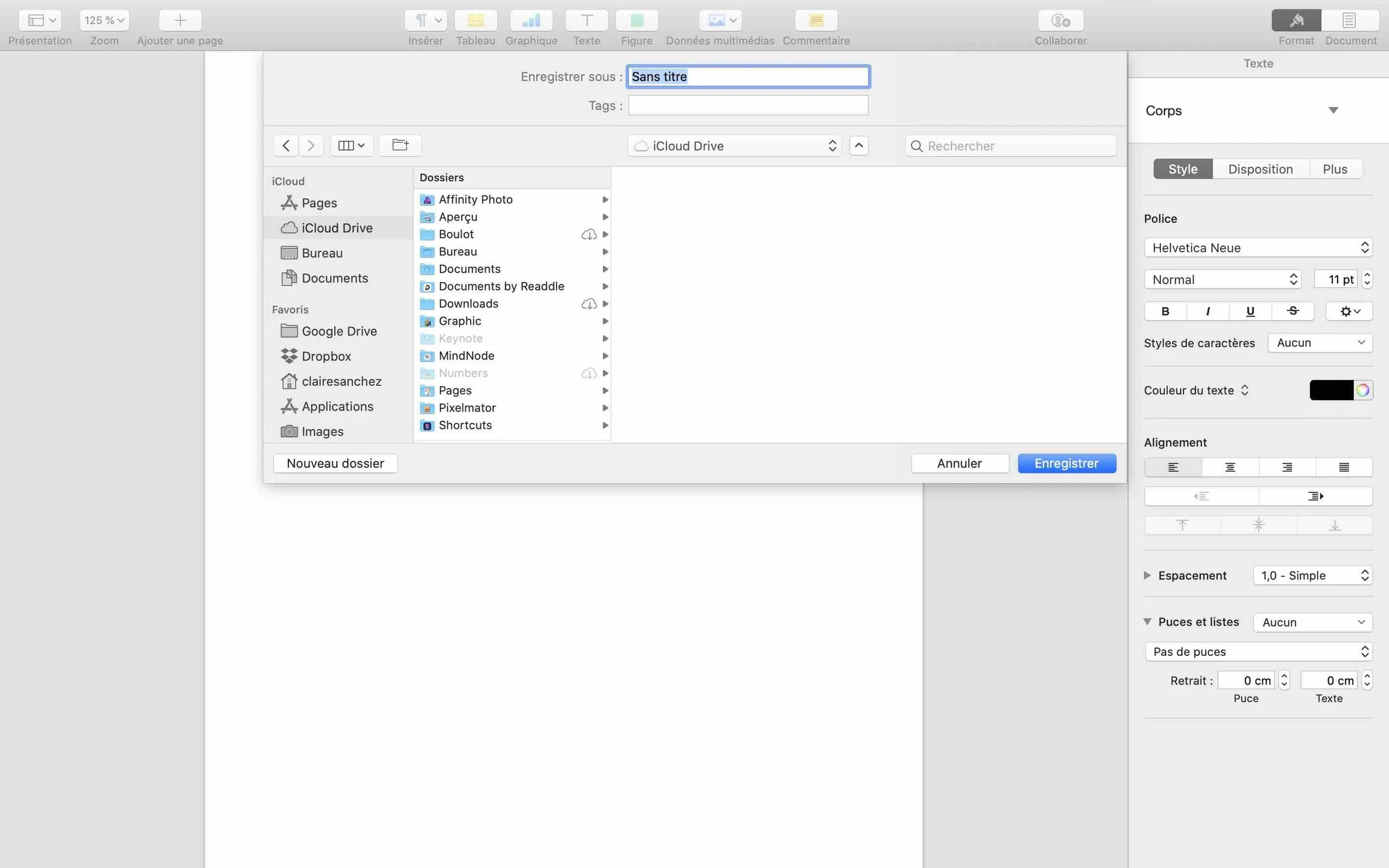Click the Enregistrer button

1066,463
